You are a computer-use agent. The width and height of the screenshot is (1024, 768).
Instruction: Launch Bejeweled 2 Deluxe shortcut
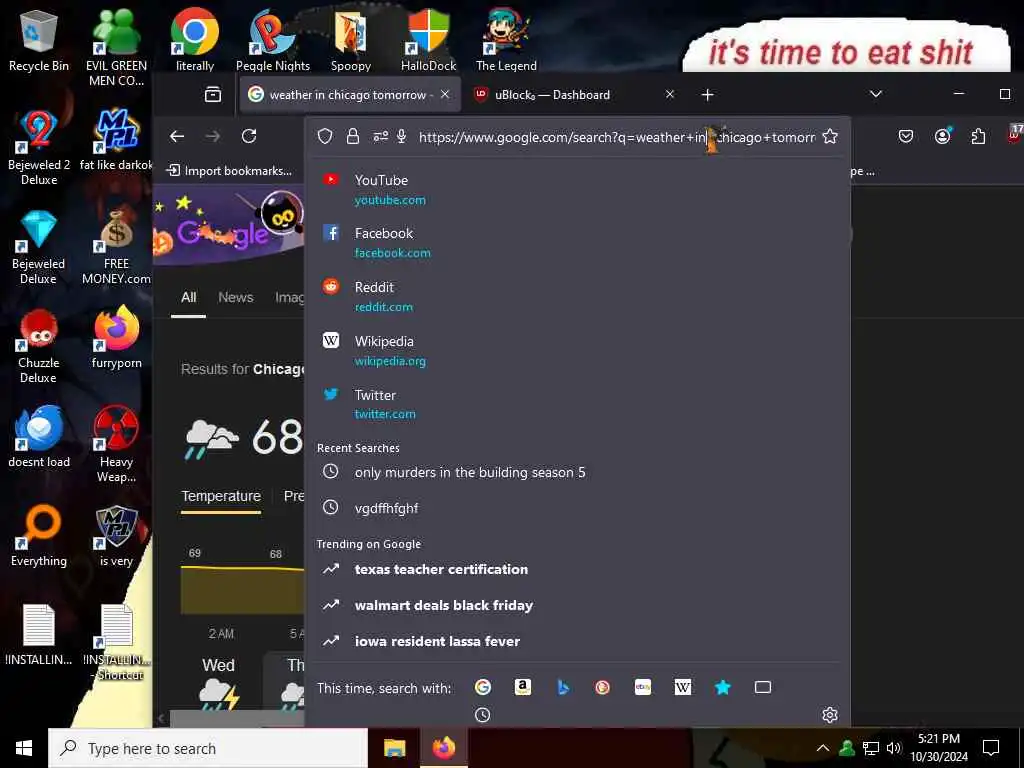39,148
